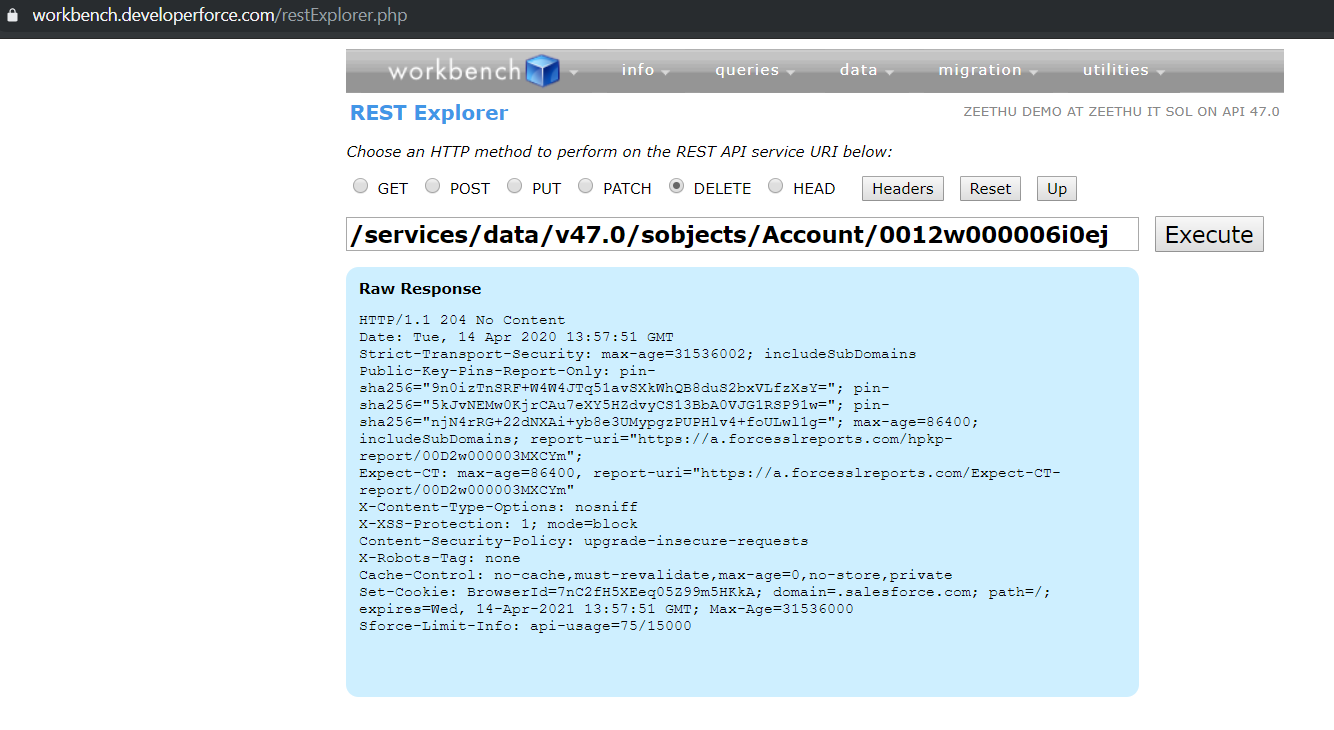Expand the dropdown chevron next to utilities
Viewport: 1334px width, 730px height.
pos(1160,73)
